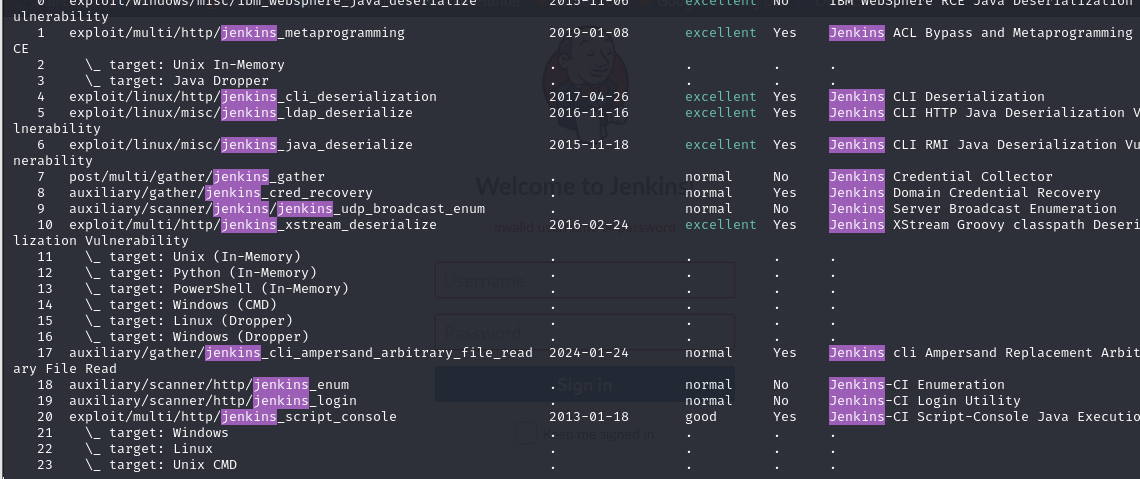Click the jenkins_script_console exploit path

pos(232,417)
